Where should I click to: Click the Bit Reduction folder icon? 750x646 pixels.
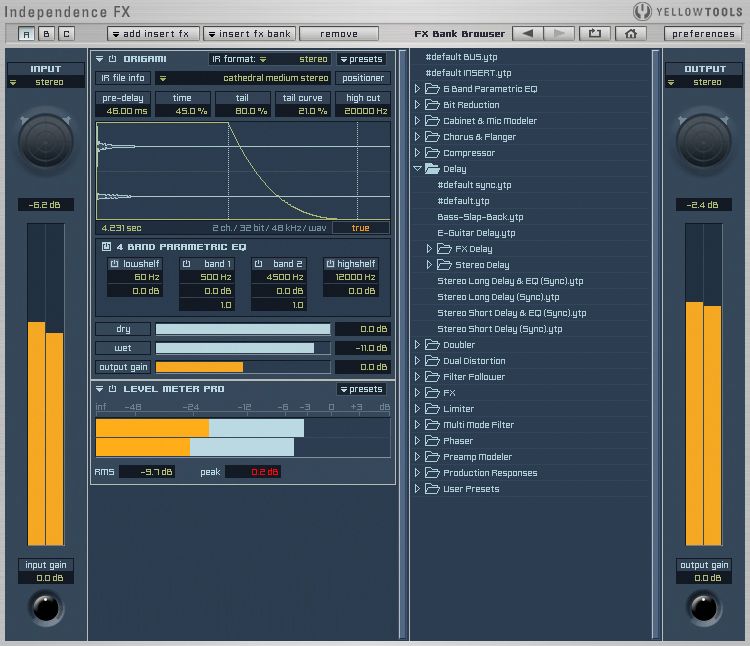pyautogui.click(x=432, y=105)
